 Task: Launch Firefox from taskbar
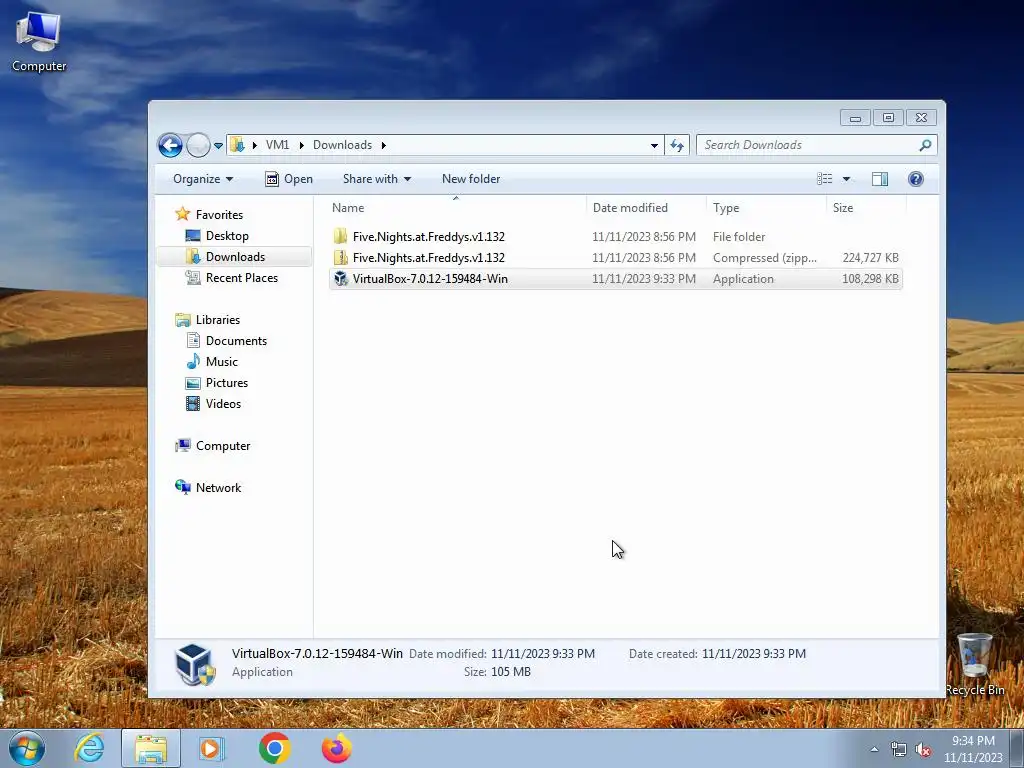click(x=336, y=748)
